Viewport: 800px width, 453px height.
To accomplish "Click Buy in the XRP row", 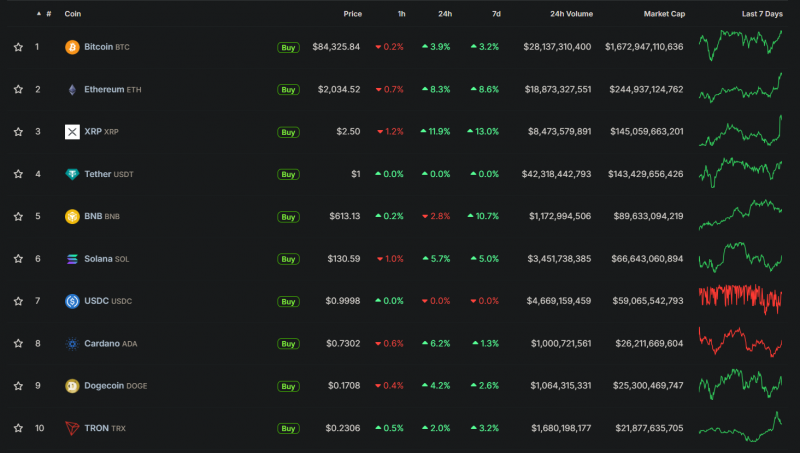I will point(288,132).
